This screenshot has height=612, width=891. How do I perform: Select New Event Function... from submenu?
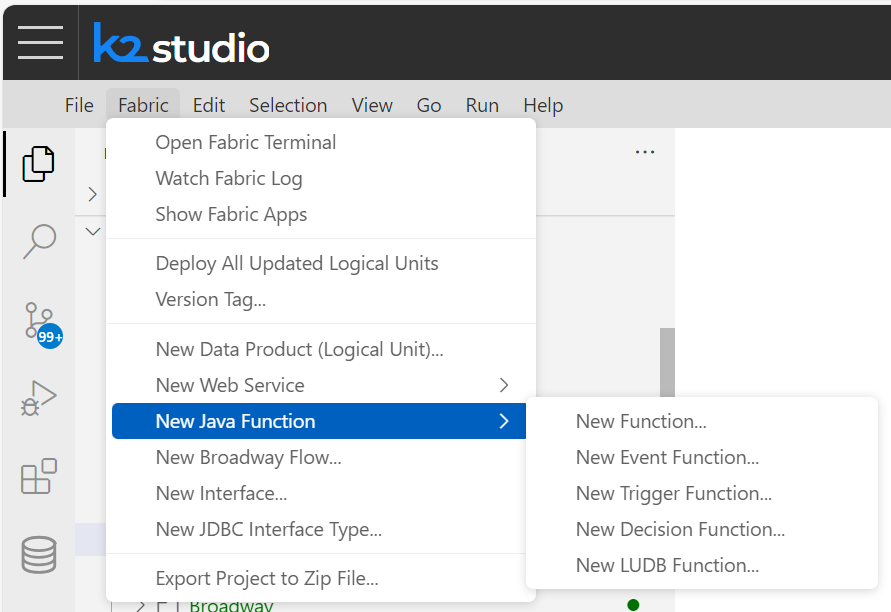[x=667, y=457]
